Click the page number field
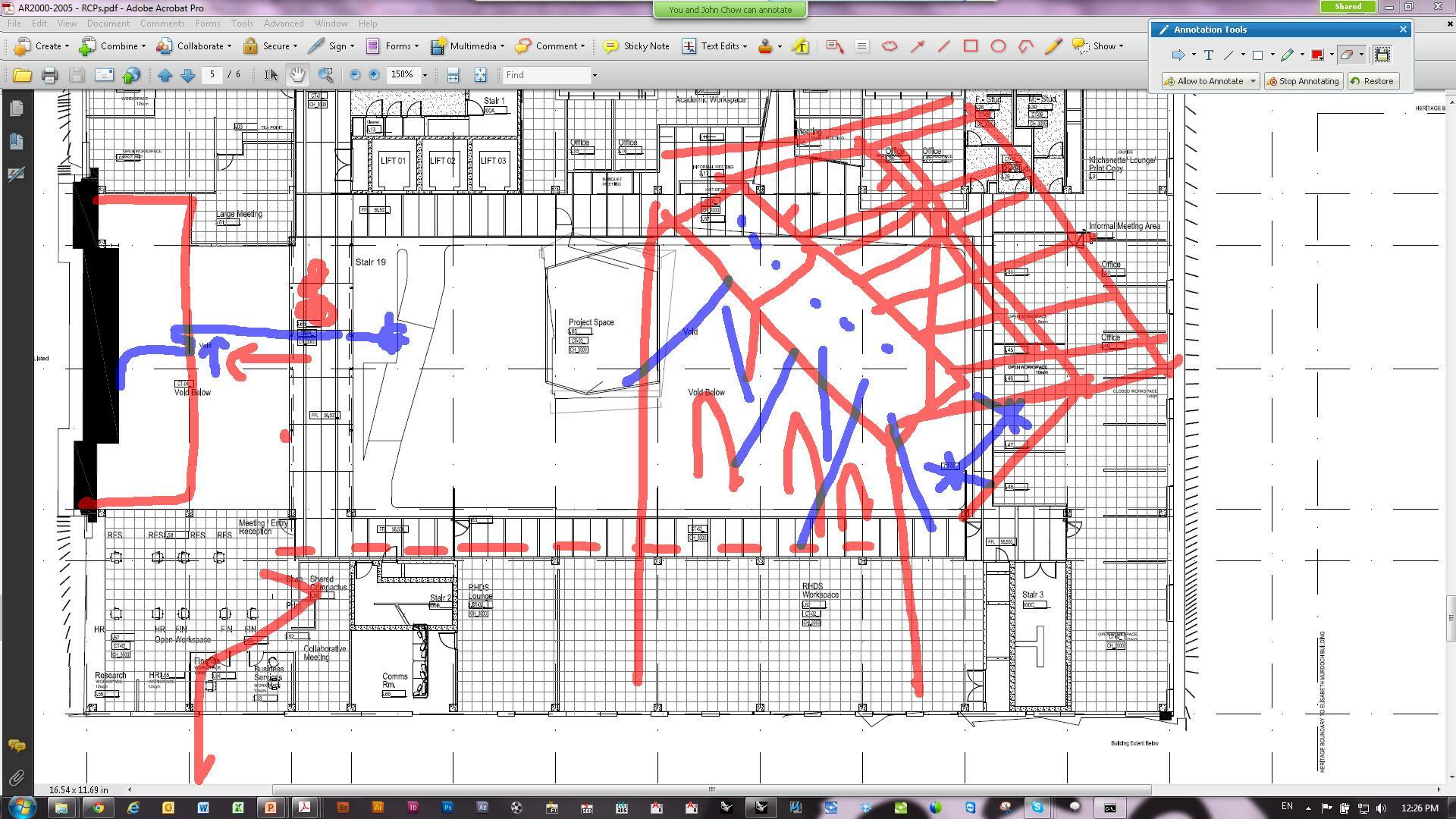This screenshot has height=819, width=1456. point(212,74)
